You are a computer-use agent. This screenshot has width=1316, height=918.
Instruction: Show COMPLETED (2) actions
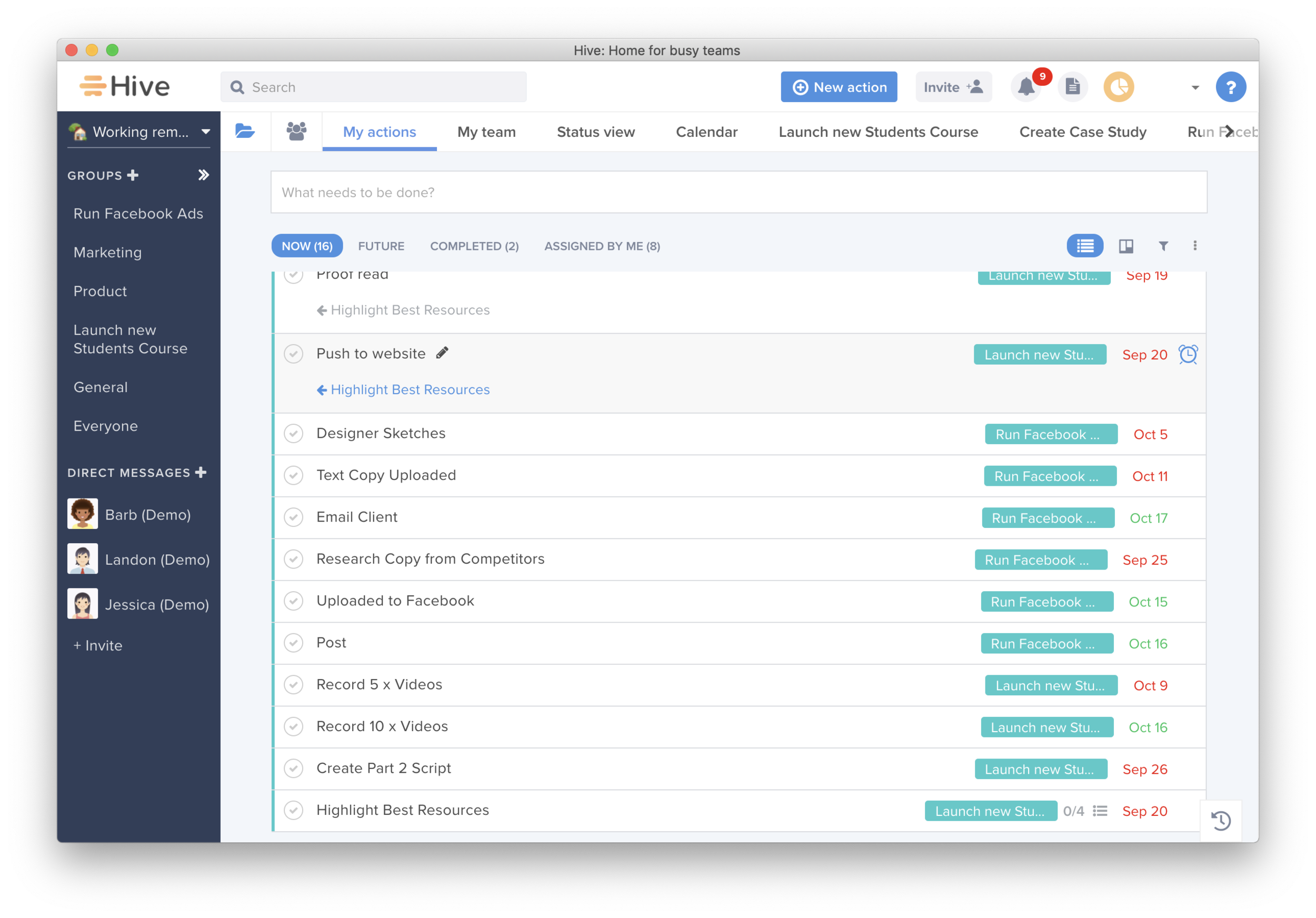474,246
